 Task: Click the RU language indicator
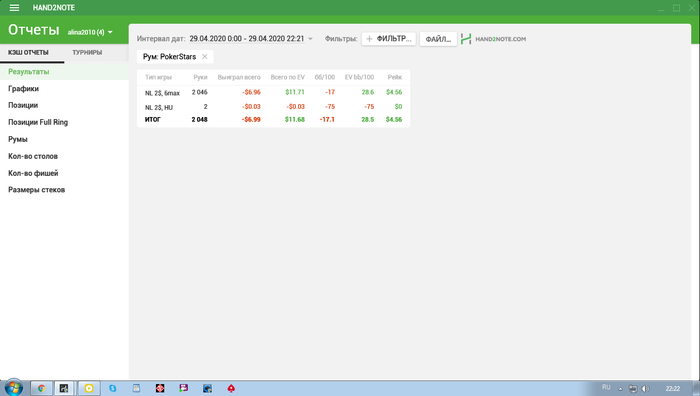pos(606,388)
